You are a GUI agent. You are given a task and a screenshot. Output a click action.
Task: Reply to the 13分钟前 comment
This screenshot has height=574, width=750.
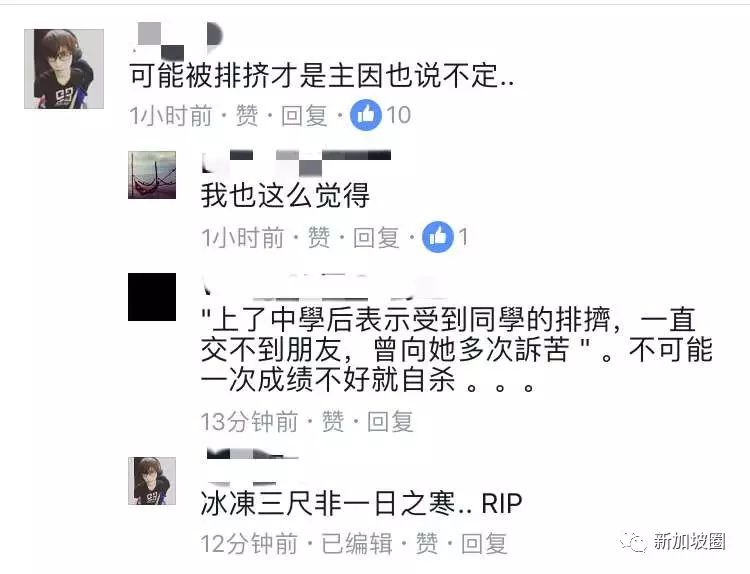[x=390, y=421]
